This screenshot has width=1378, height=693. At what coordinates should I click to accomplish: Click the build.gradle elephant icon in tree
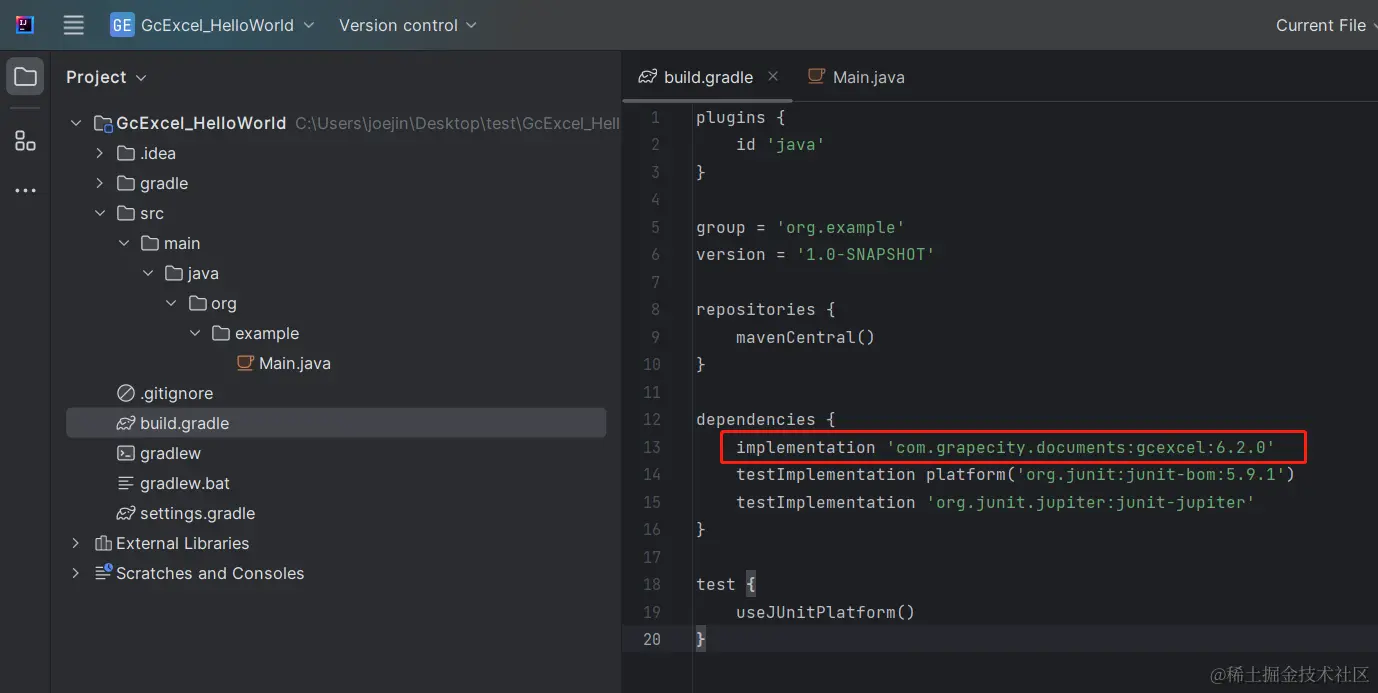coord(126,423)
